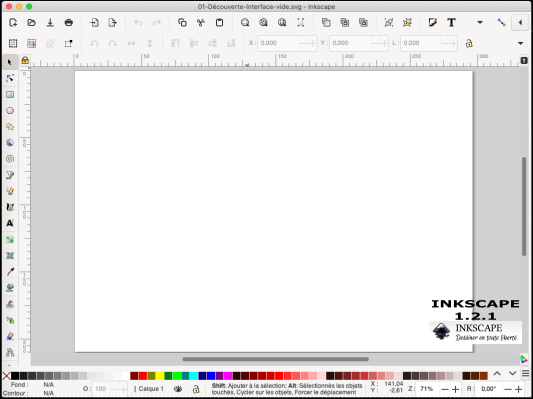Apply the yellow color swatch
This screenshot has width=533, height=399.
pyautogui.click(x=160, y=376)
